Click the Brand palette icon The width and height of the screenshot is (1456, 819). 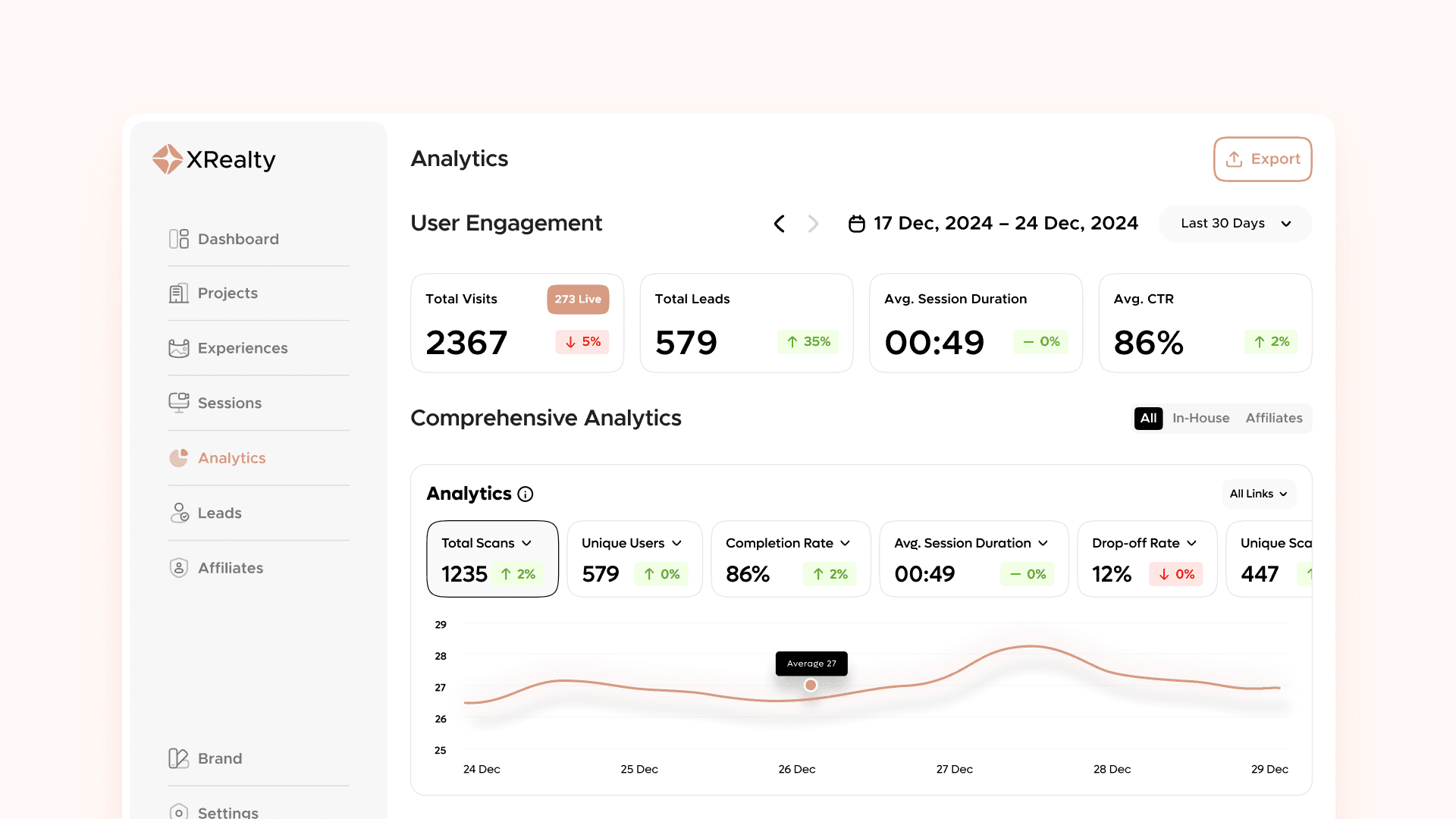click(x=179, y=758)
